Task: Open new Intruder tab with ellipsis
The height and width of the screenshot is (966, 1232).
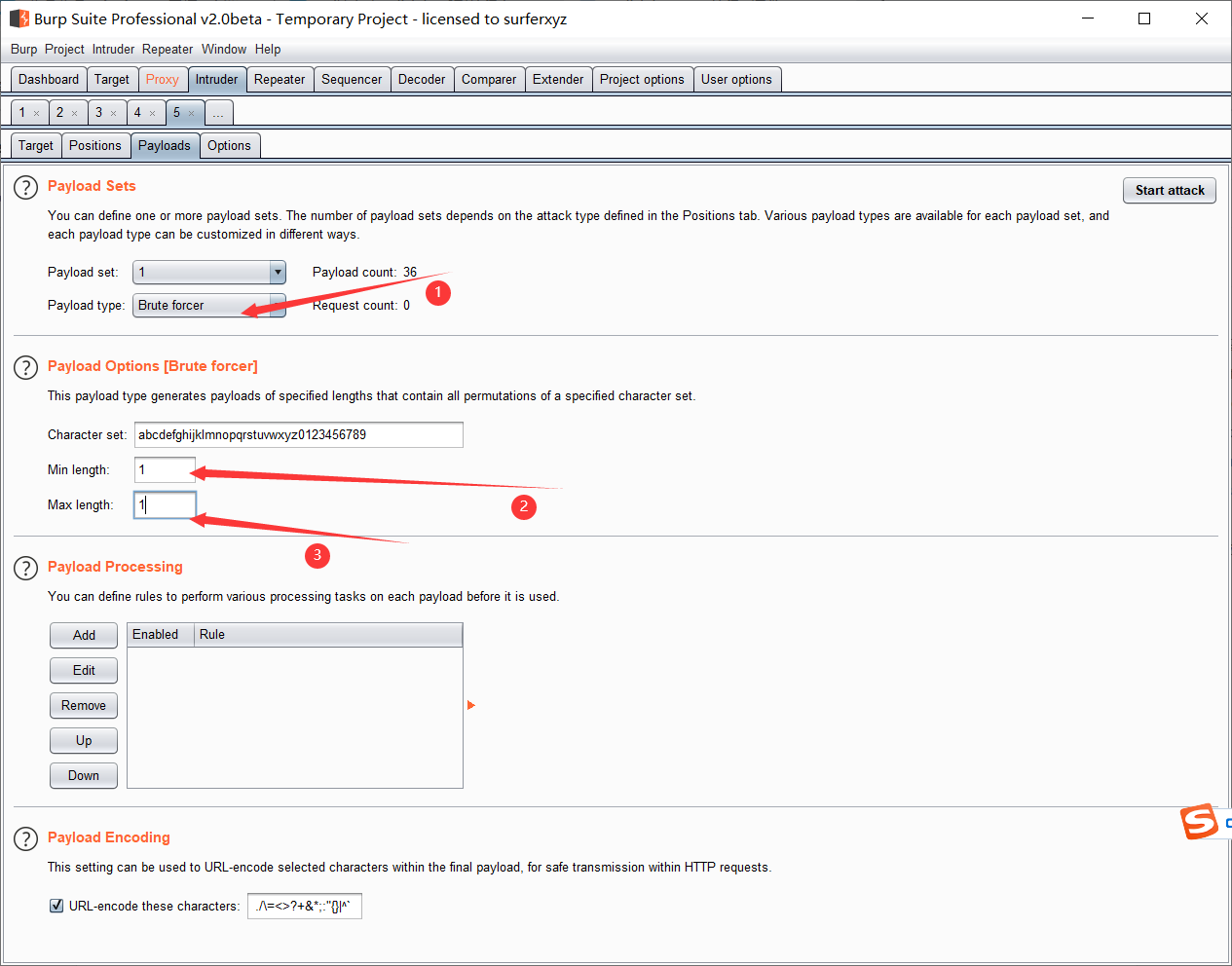Action: [x=218, y=113]
